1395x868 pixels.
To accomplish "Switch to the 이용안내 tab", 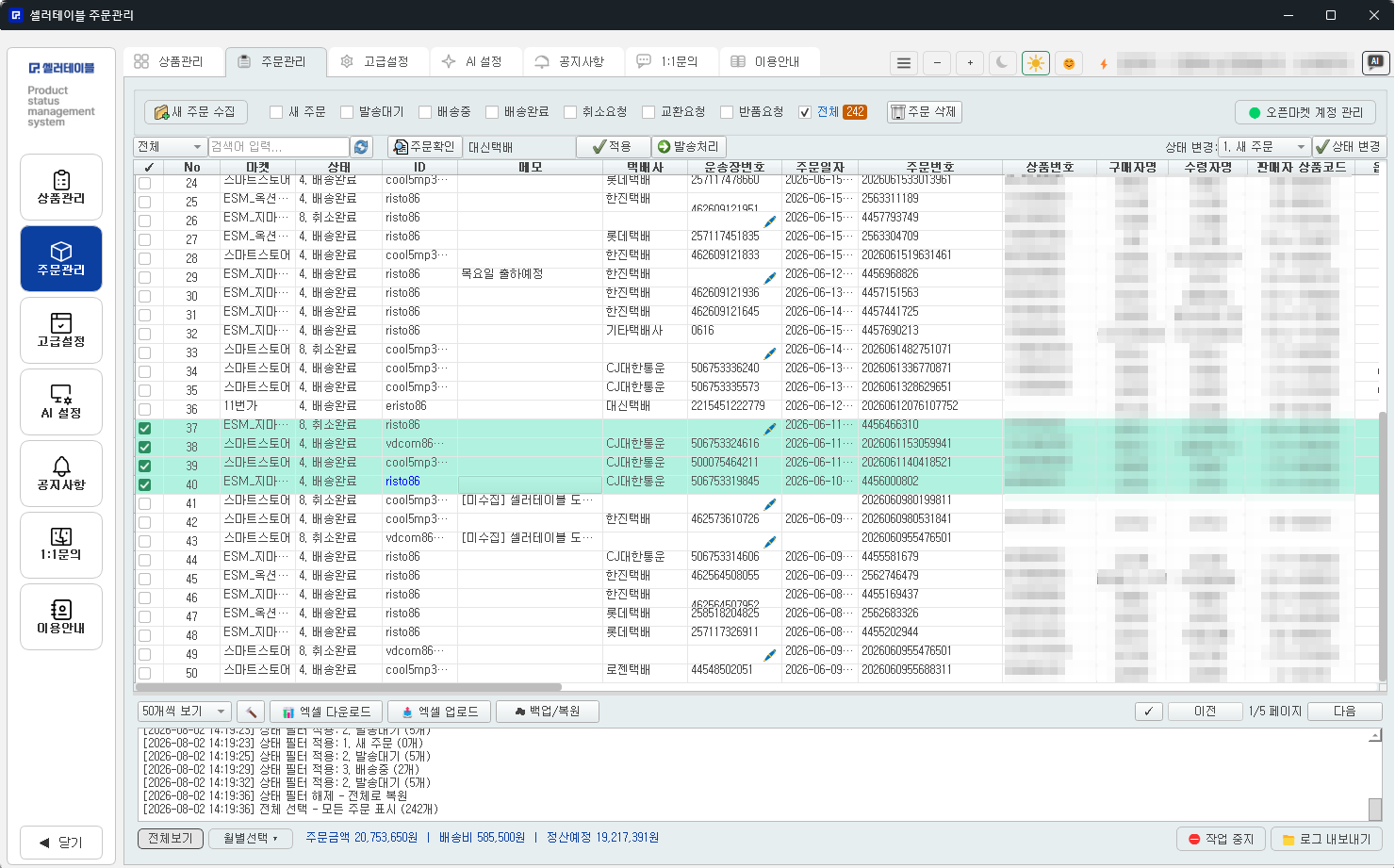I will (x=769, y=62).
